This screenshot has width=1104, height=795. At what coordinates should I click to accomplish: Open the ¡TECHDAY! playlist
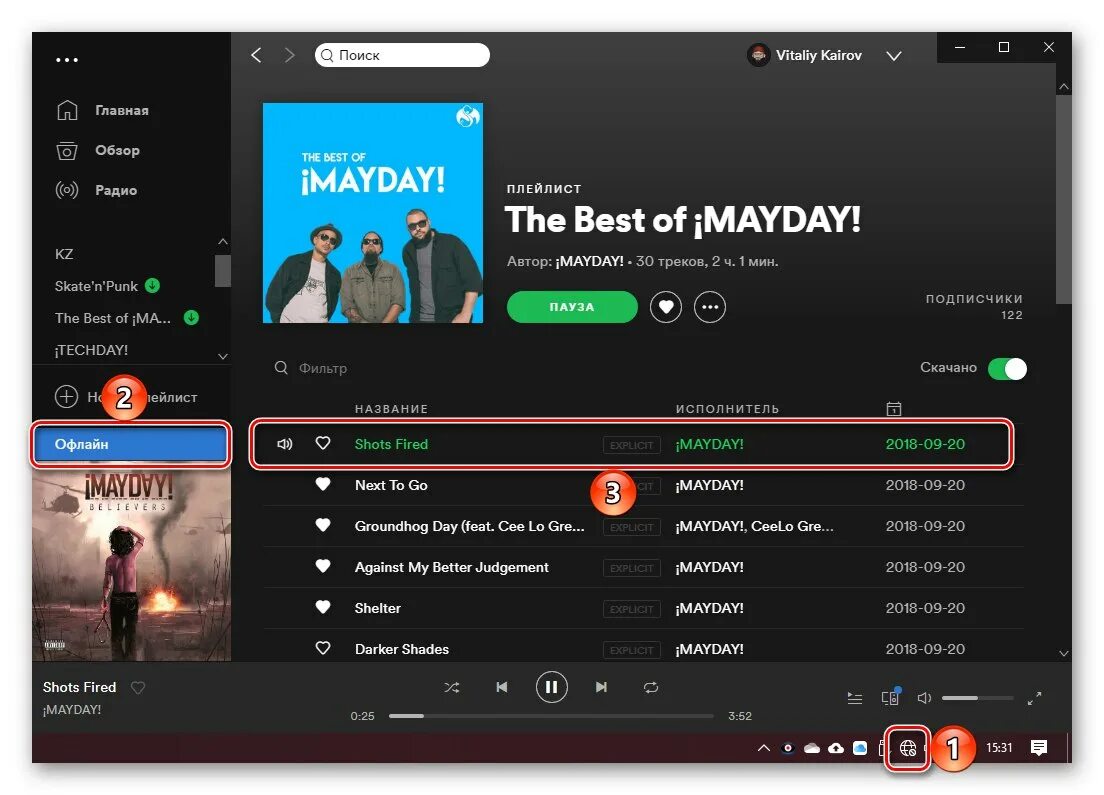point(92,350)
